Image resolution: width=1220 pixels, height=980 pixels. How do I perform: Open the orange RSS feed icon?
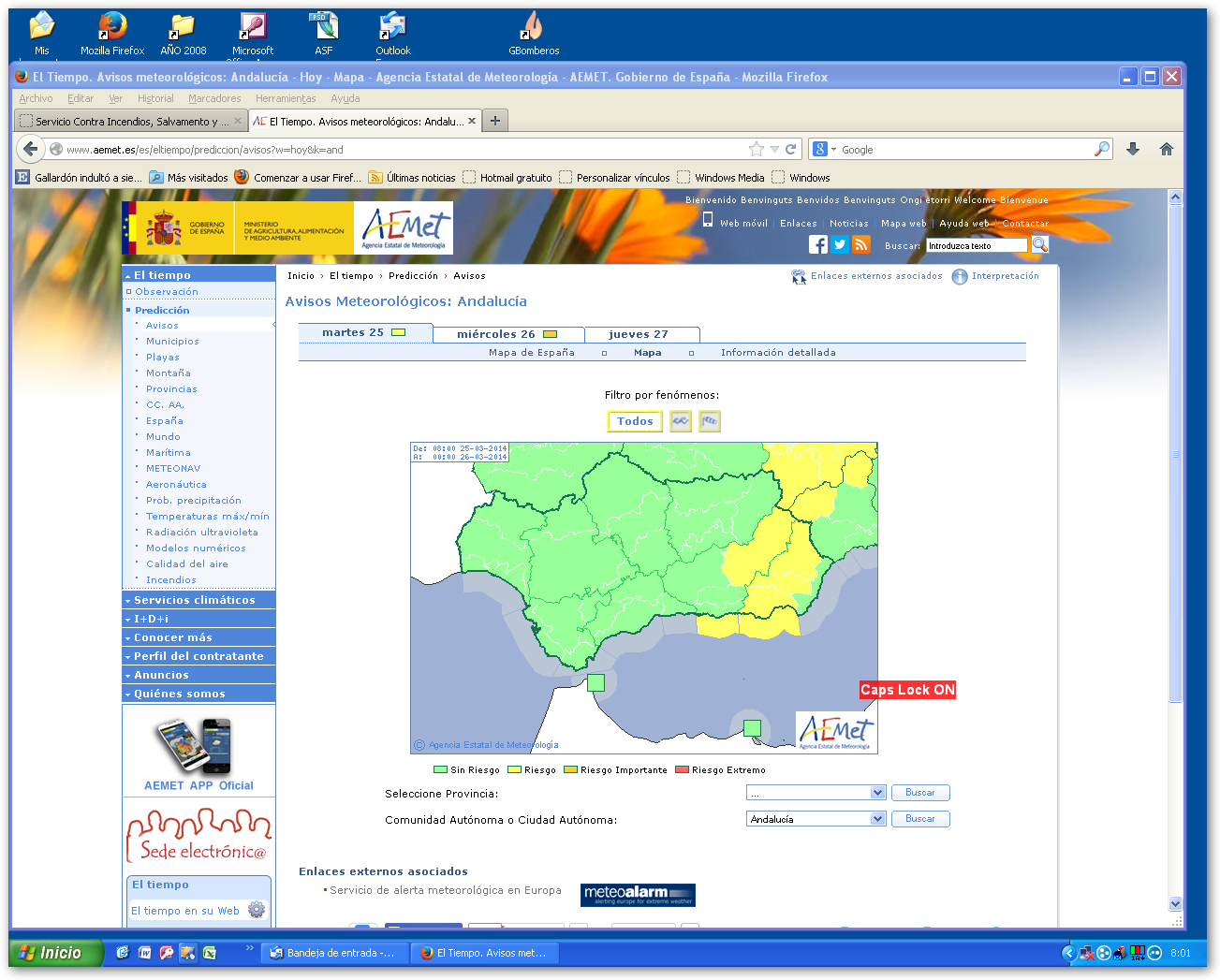coord(861,244)
